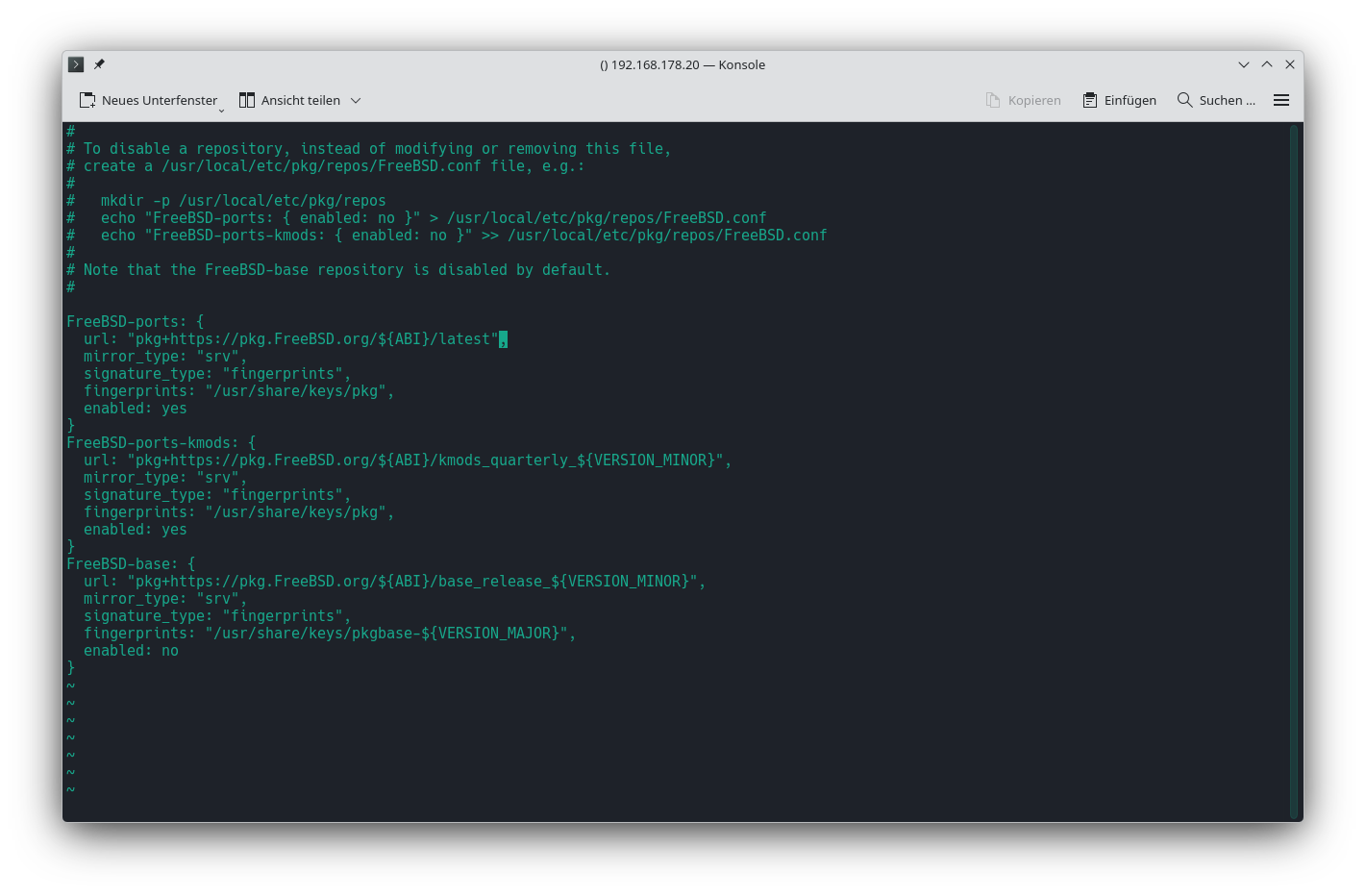Viewport: 1366px width, 896px height.
Task: Close the Konsole window
Action: point(1290,64)
